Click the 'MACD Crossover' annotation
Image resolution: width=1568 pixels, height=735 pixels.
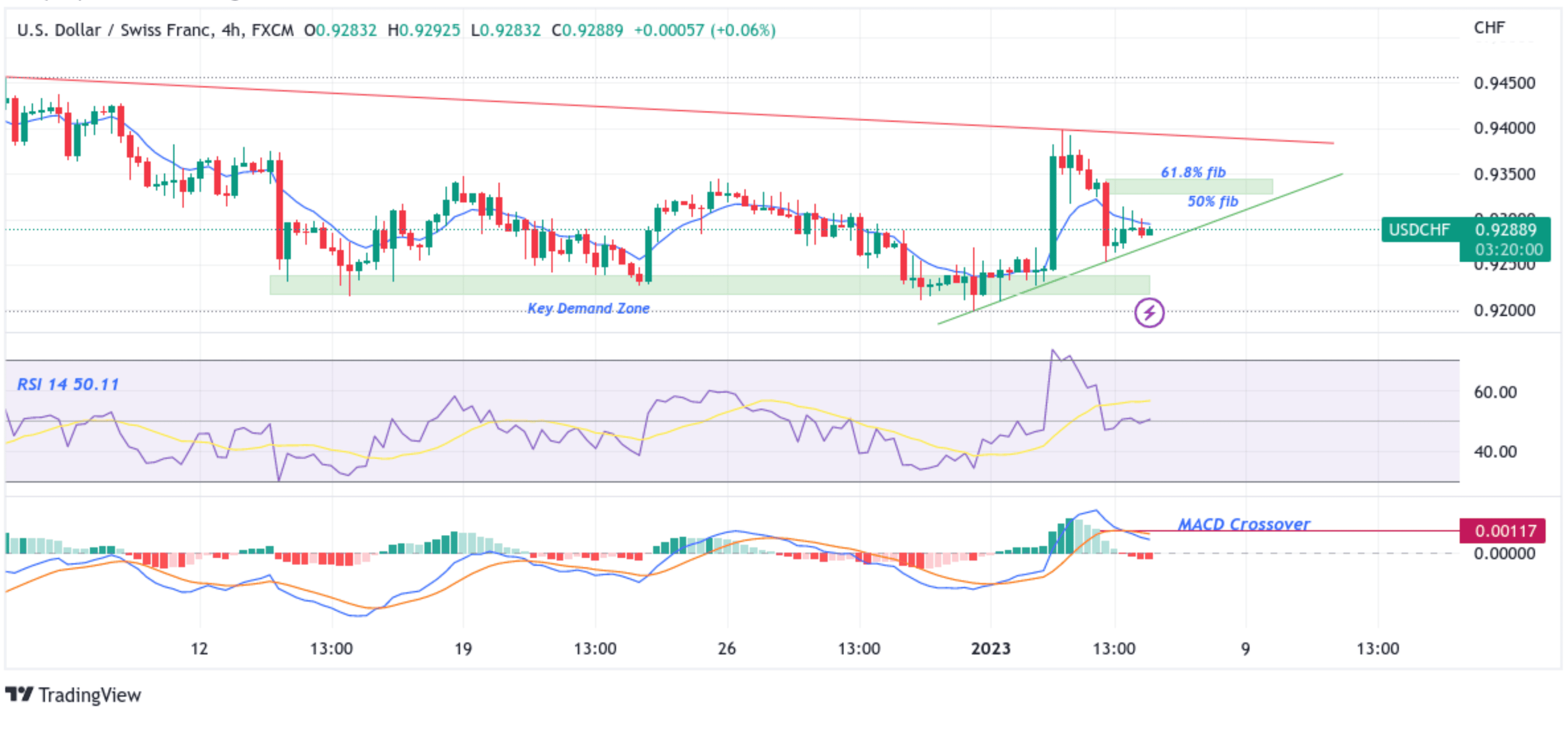pos(1244,524)
